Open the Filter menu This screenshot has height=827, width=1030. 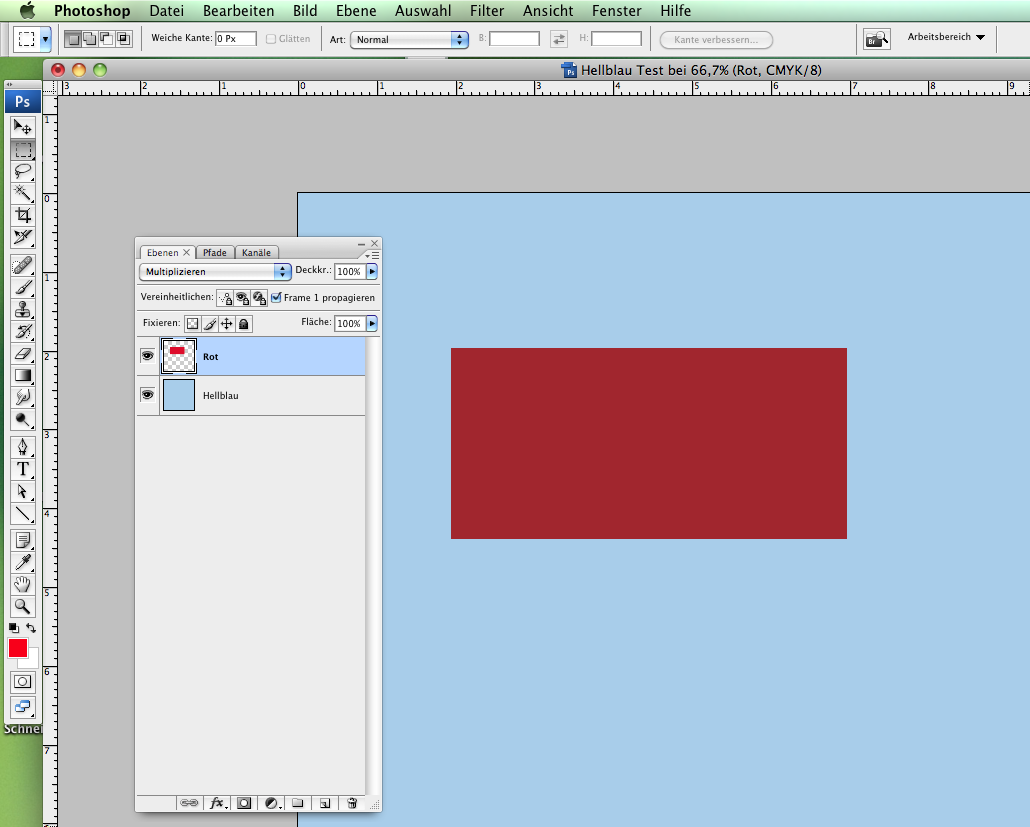click(x=487, y=11)
